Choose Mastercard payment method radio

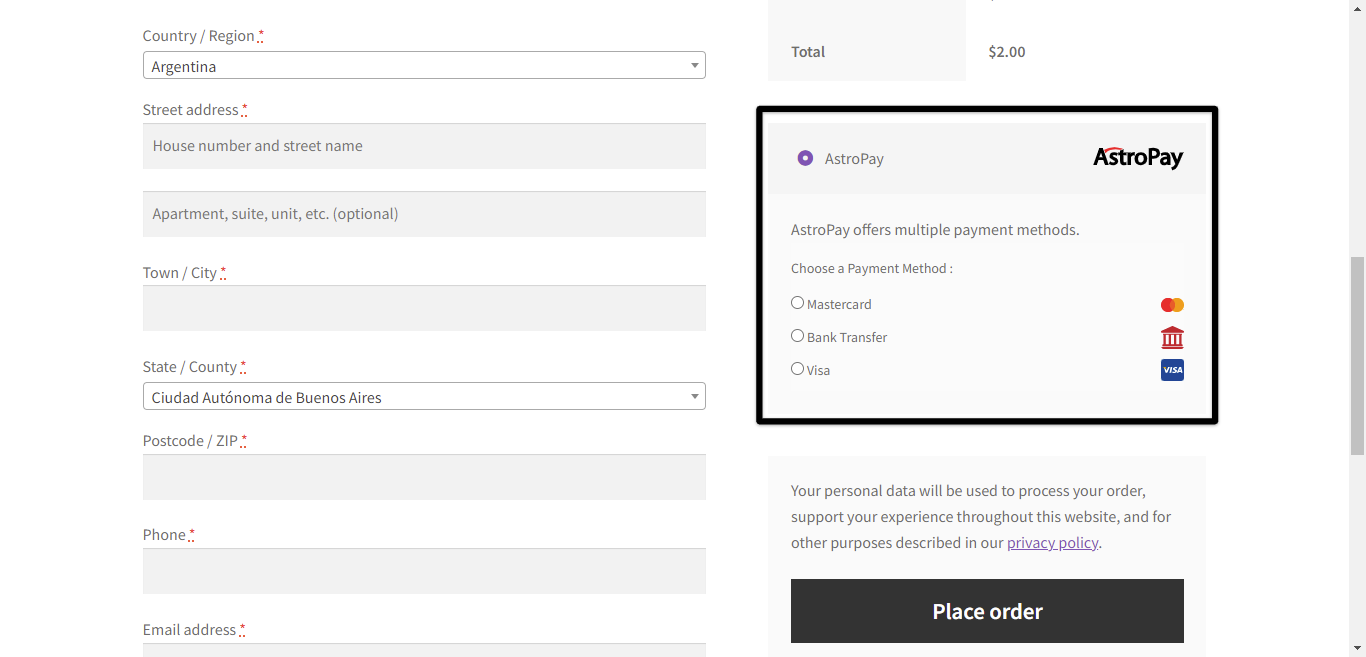[797, 303]
